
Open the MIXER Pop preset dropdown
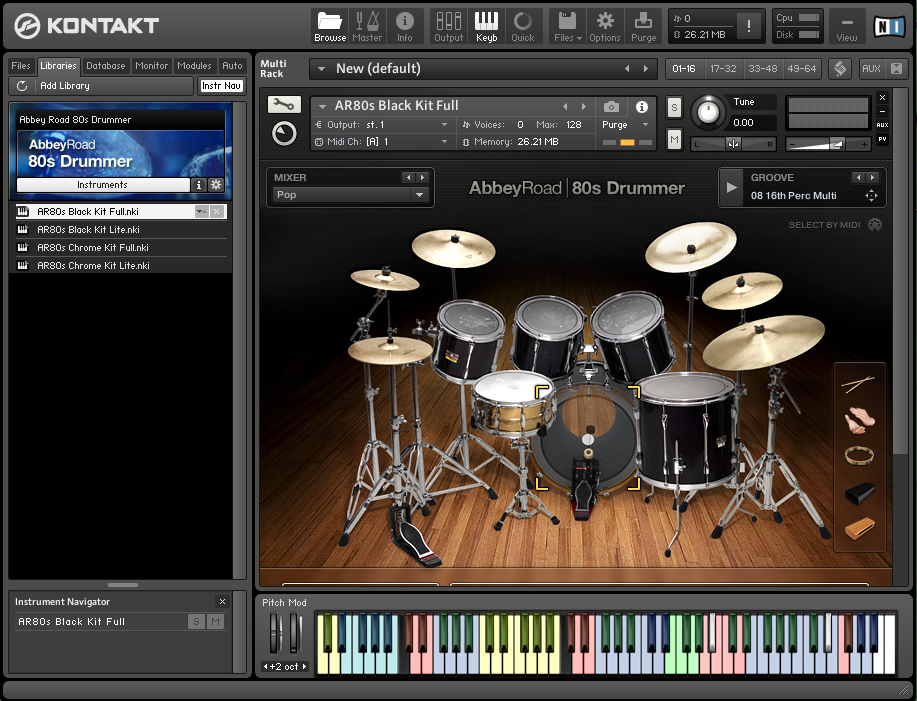coord(350,195)
